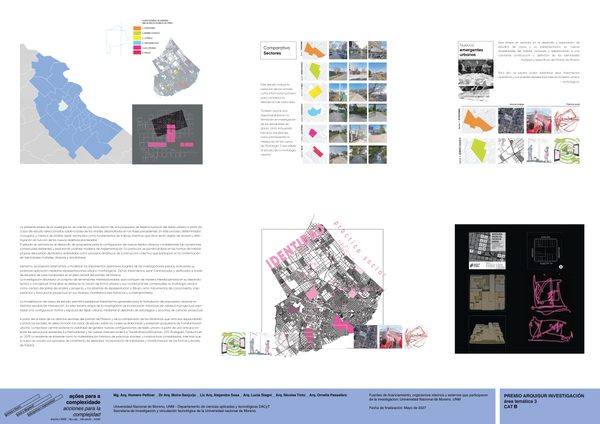Click green concentric circles sketch in emergentes panel
600x424 pixels.
[x=567, y=151]
